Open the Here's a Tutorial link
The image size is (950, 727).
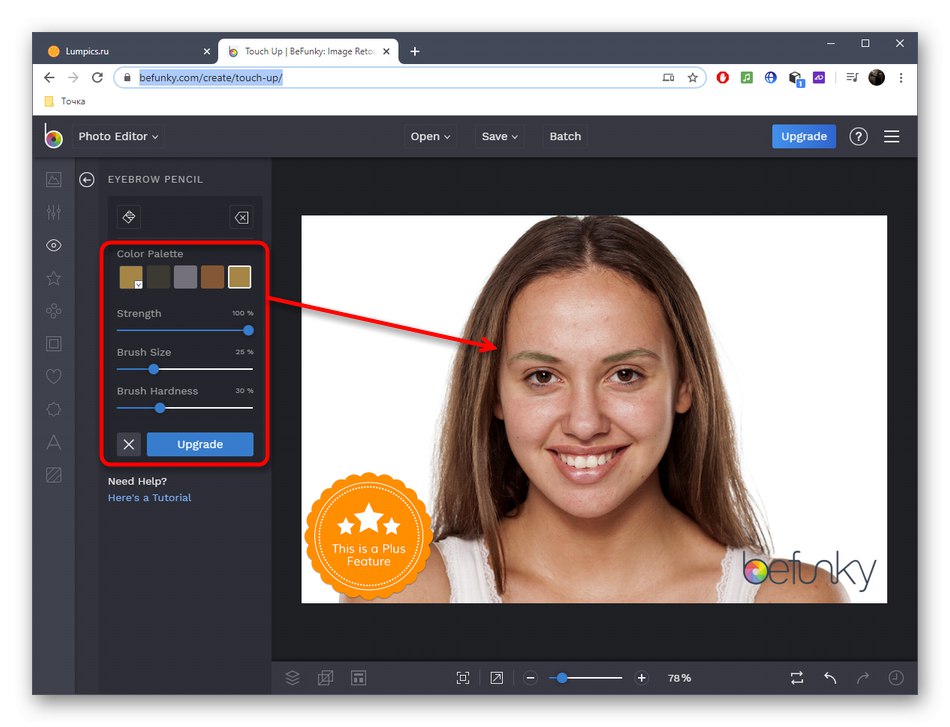coord(149,497)
